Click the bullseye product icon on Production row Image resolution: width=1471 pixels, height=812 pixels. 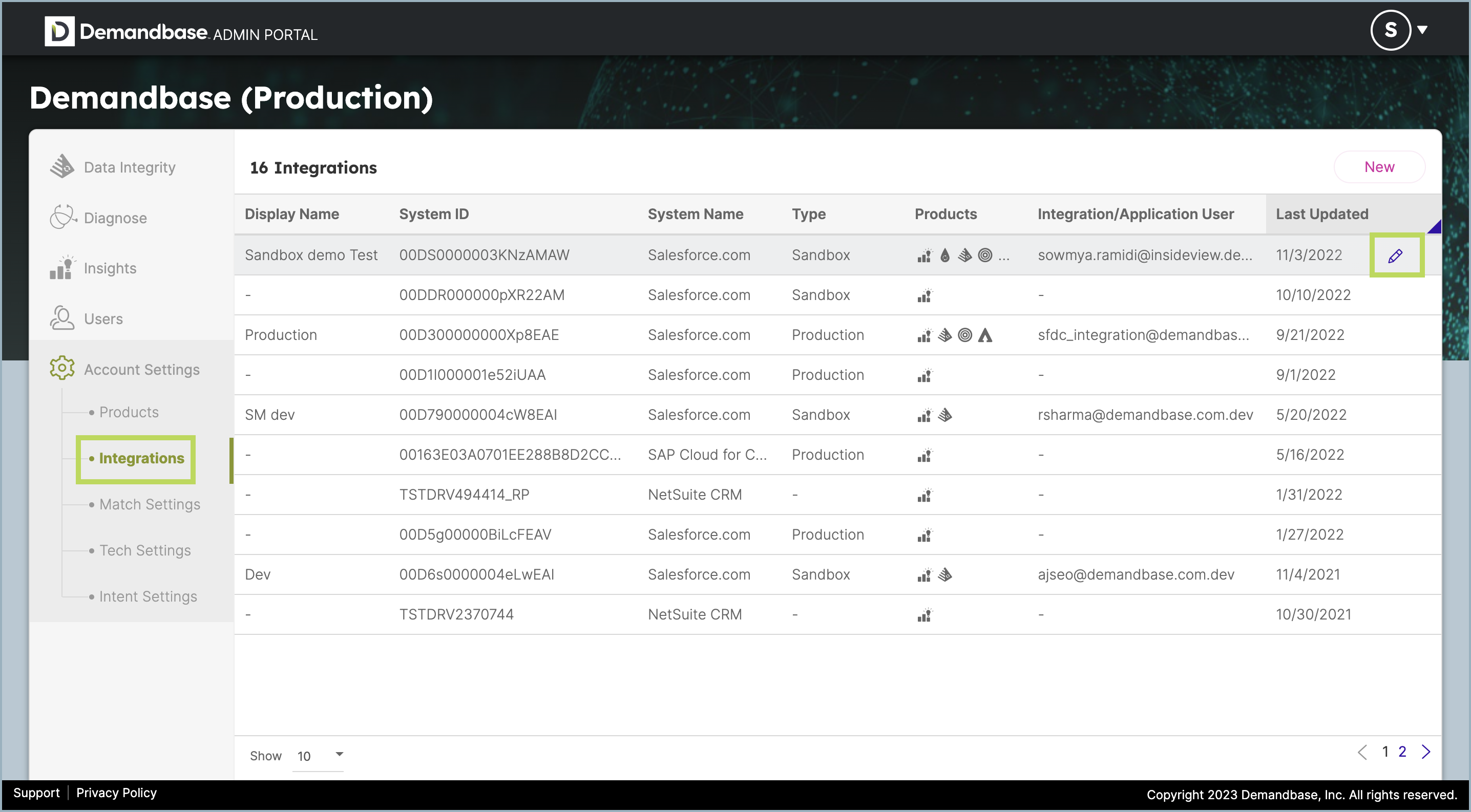pos(965,335)
